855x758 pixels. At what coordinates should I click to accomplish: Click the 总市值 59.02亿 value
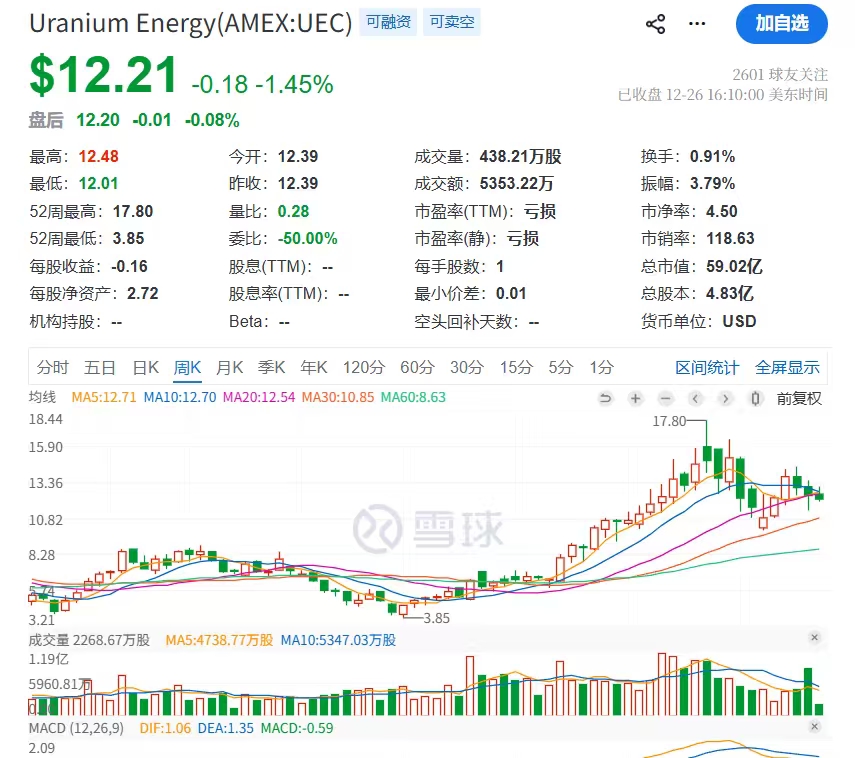(x=734, y=266)
